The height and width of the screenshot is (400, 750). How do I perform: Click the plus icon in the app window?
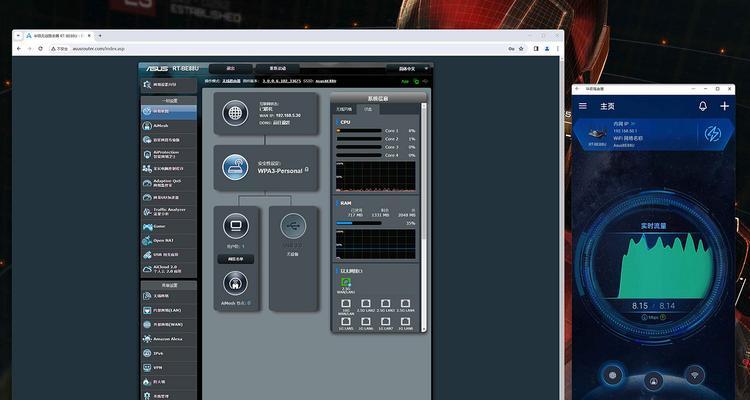click(x=725, y=106)
